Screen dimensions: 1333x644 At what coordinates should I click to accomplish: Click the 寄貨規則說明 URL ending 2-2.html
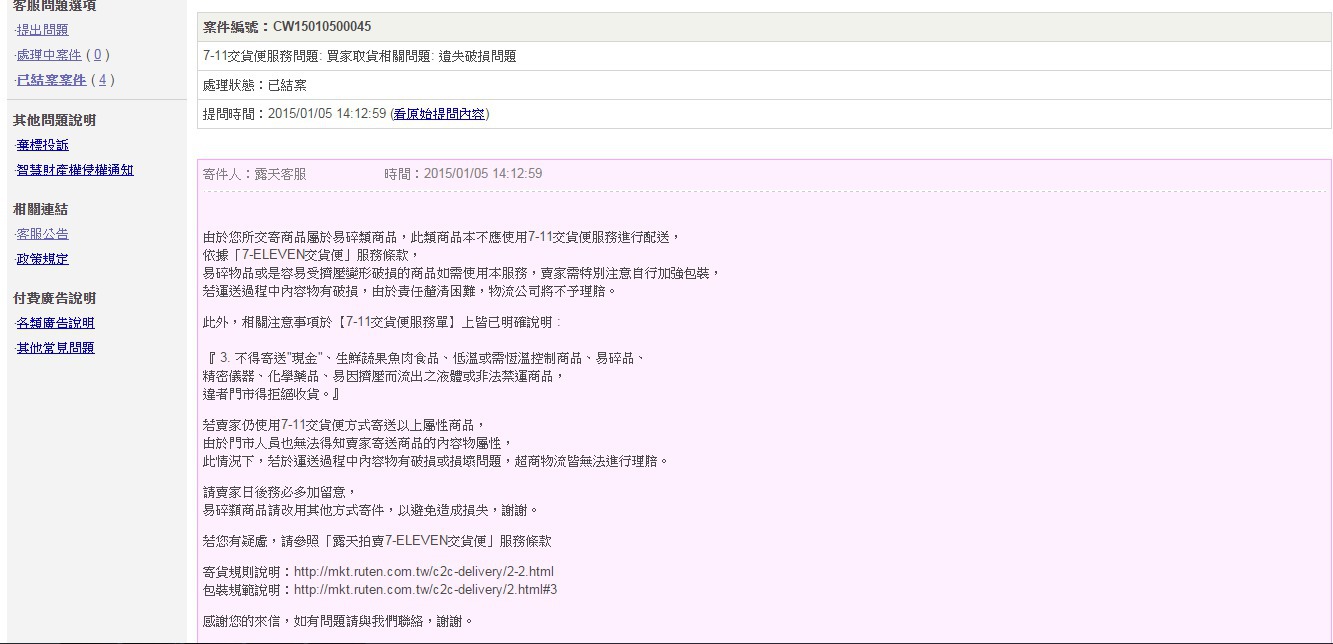click(x=424, y=572)
